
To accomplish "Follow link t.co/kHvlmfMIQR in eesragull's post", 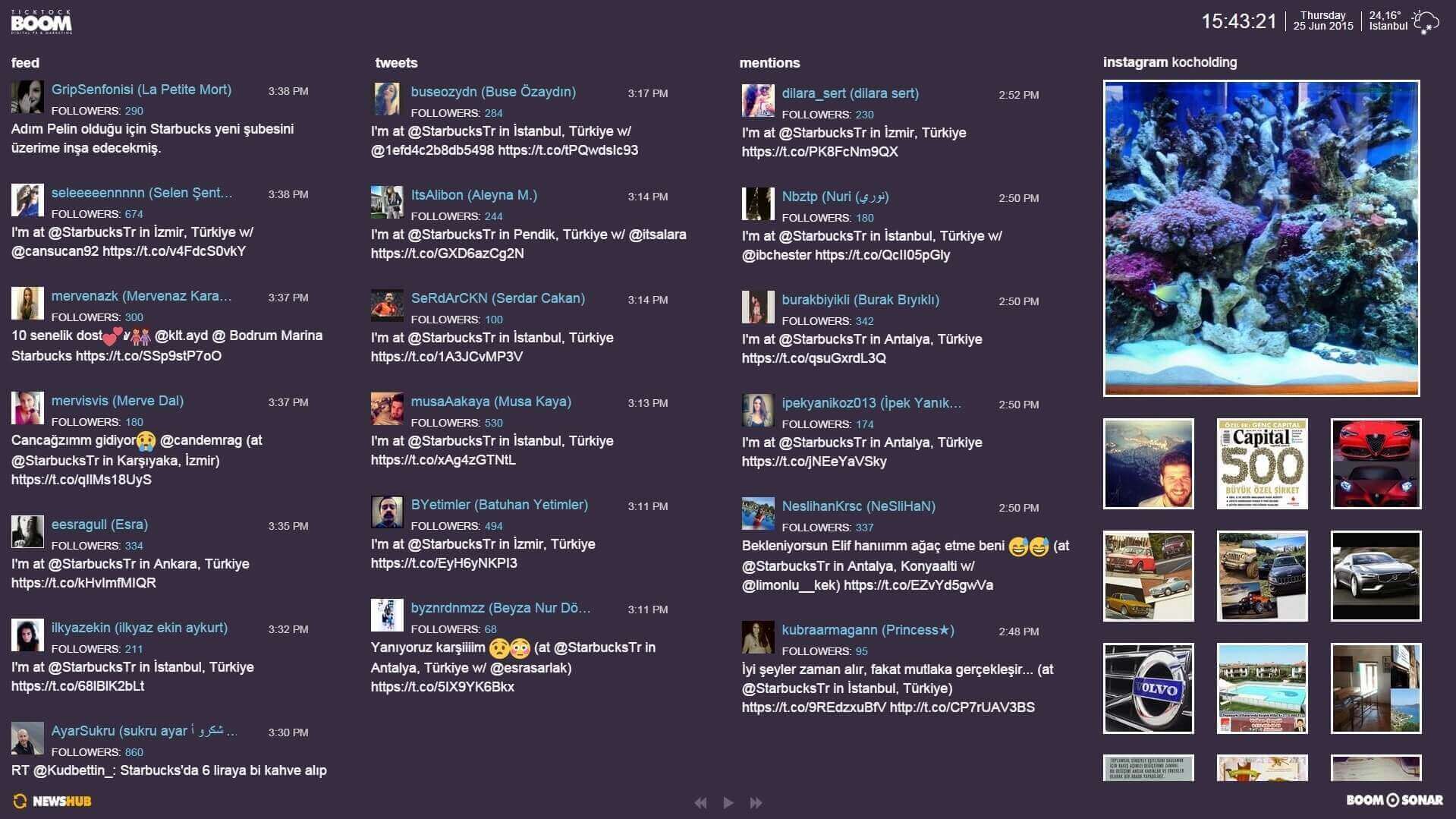I will pyautogui.click(x=83, y=583).
